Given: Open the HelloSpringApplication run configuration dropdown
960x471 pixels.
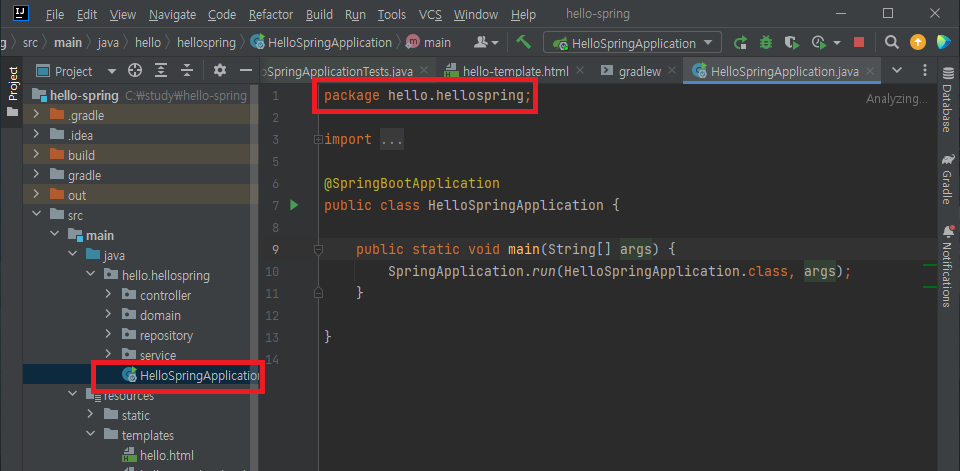Looking at the screenshot, I should tap(632, 43).
